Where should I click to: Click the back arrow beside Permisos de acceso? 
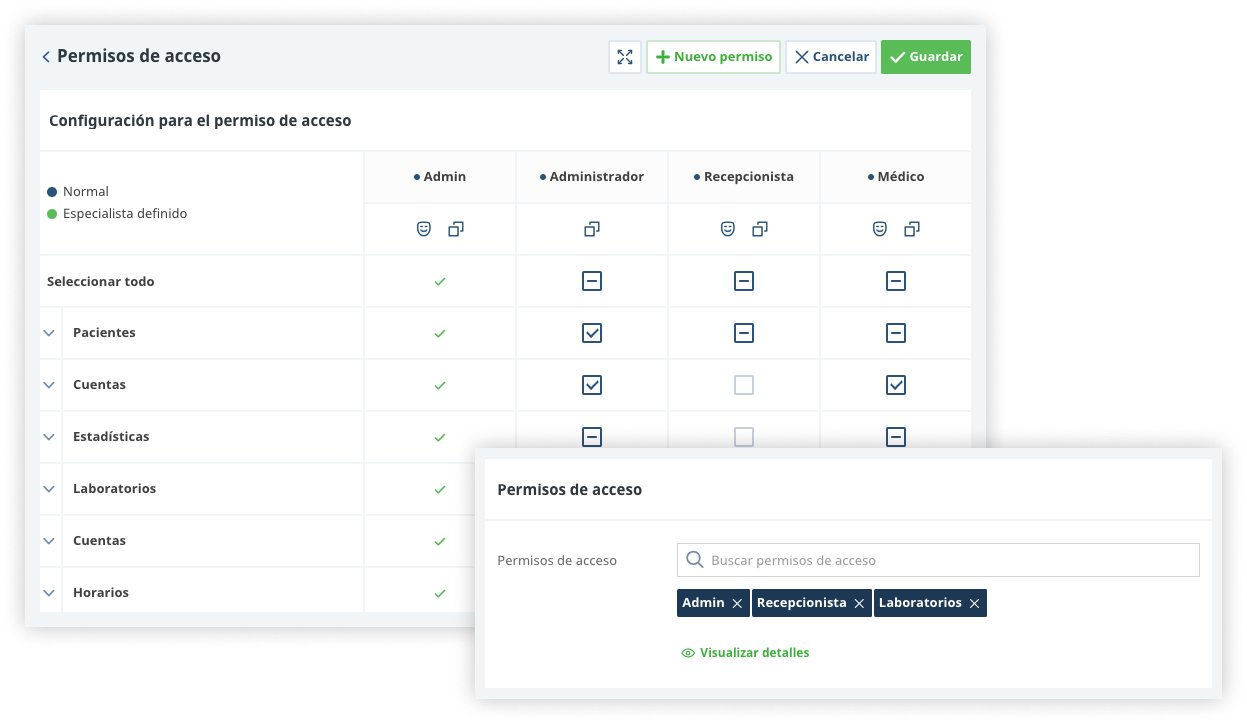(x=46, y=57)
